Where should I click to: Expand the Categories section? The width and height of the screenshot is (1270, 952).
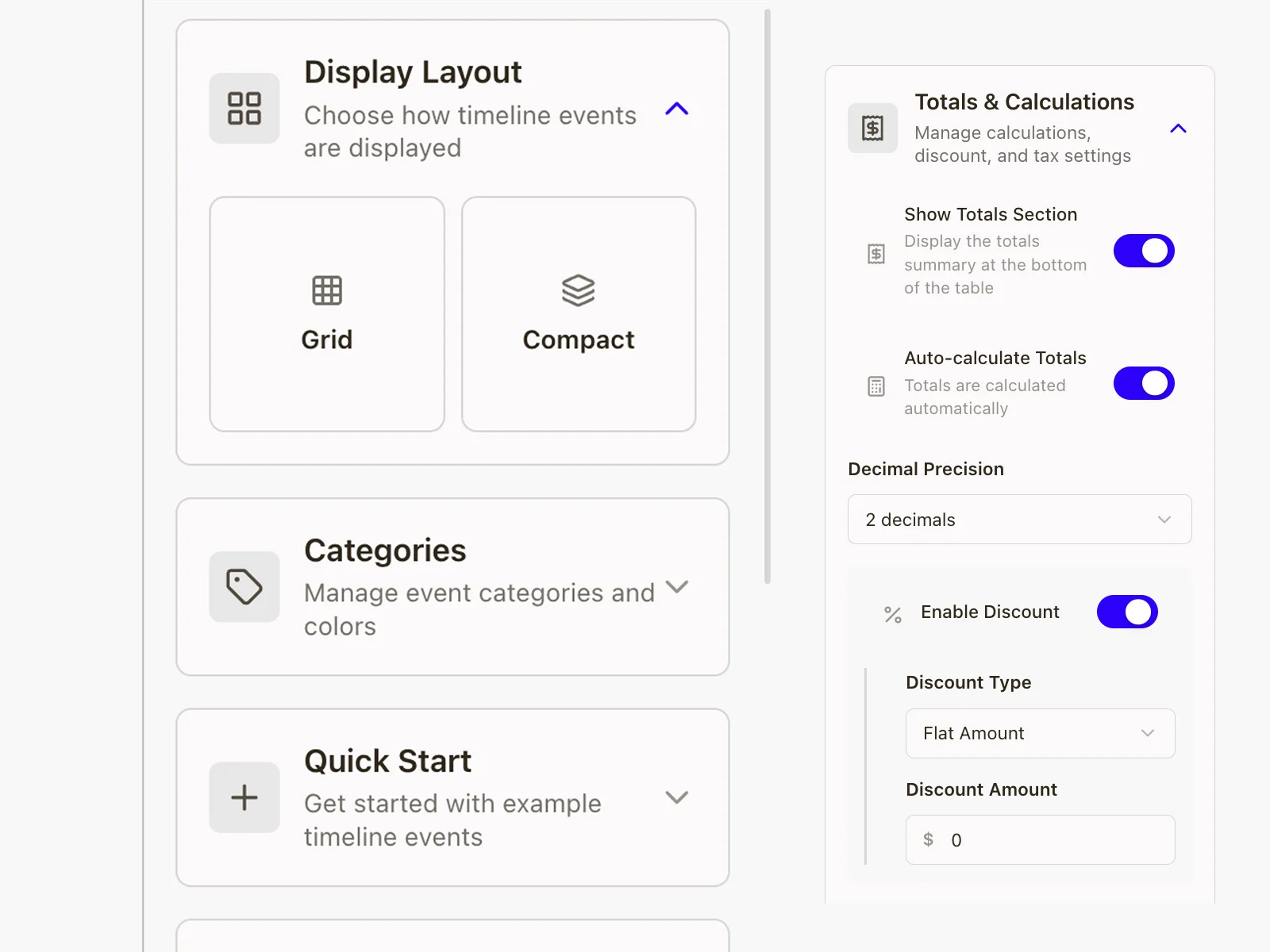pos(676,587)
